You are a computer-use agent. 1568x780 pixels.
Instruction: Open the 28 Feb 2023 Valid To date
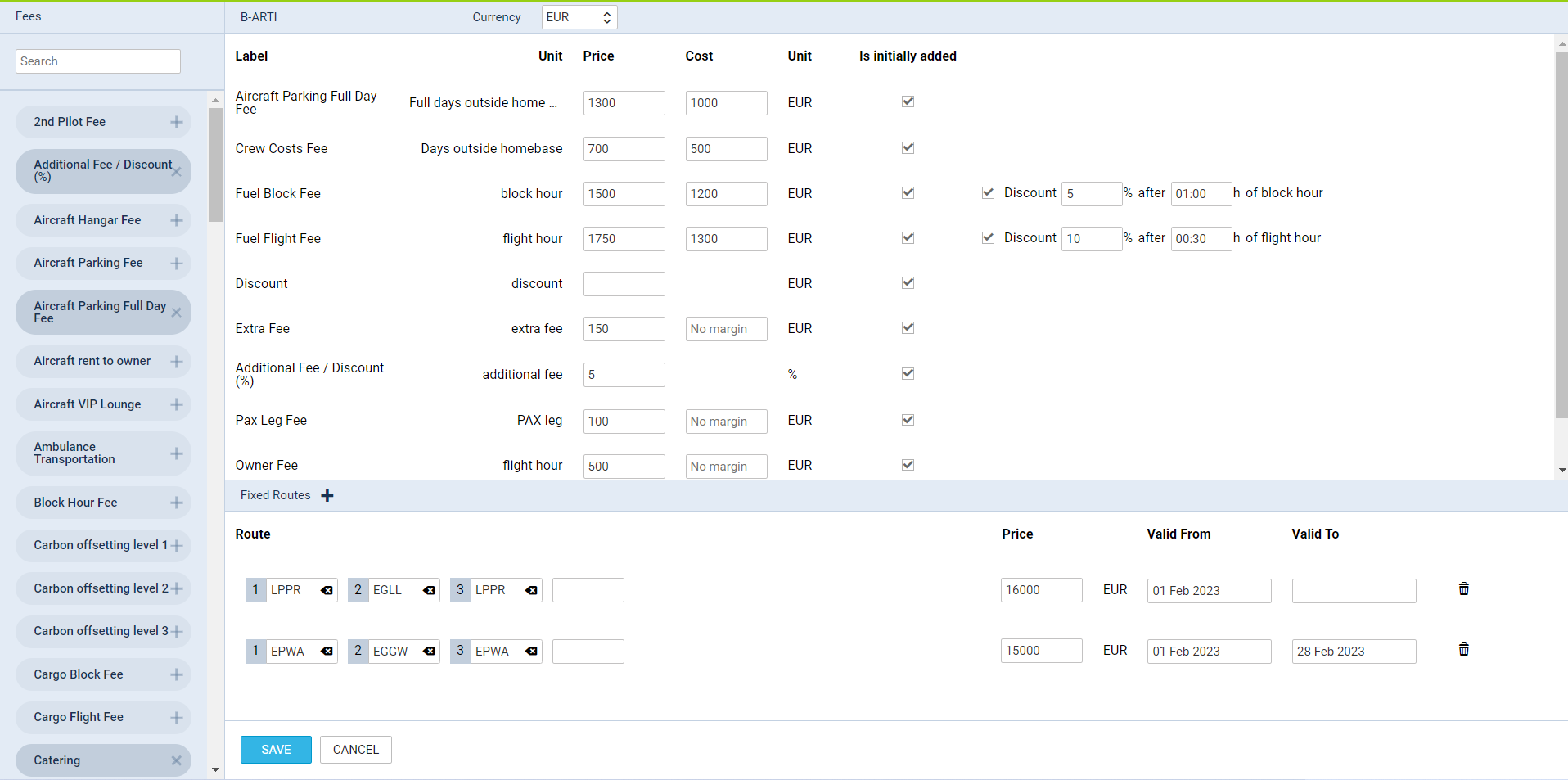point(1354,652)
